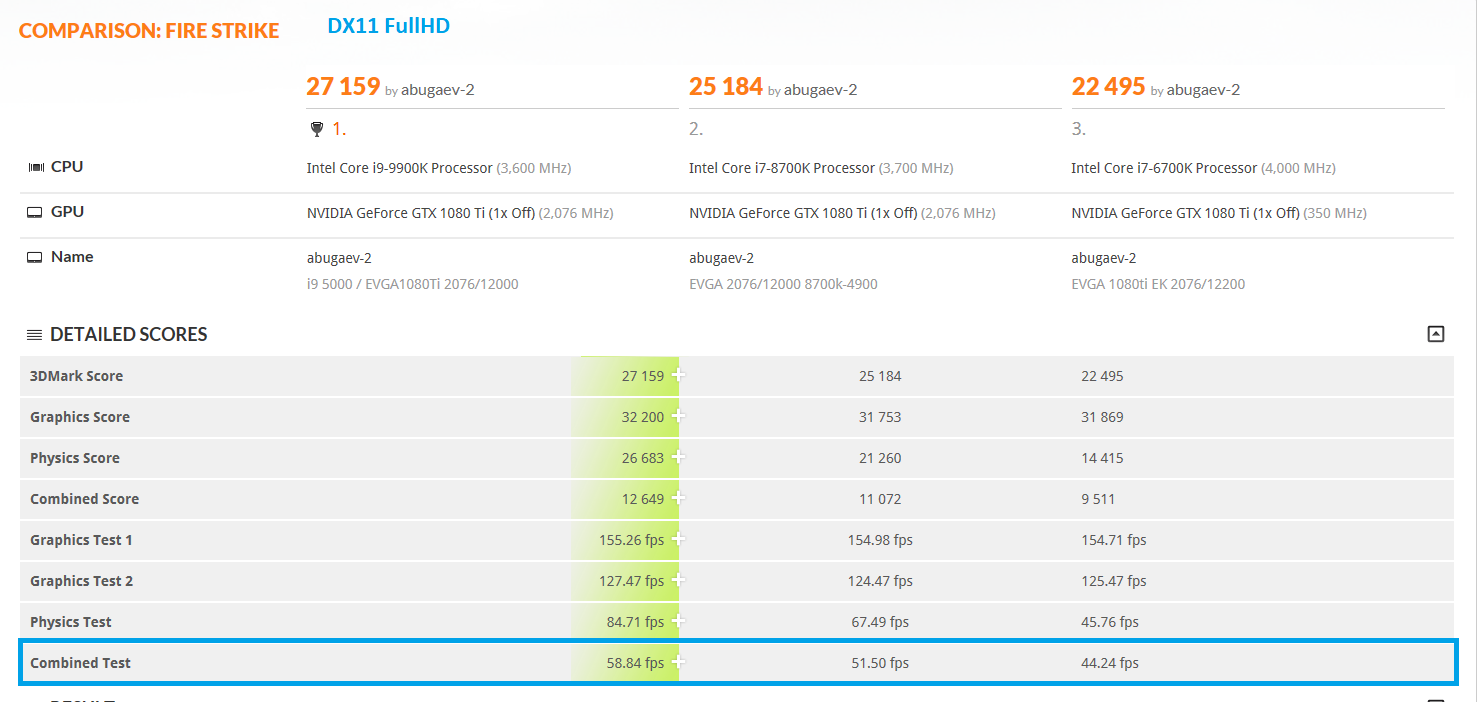1477x702 pixels.
Task: Click the GPU monitor icon
Action: 35,212
